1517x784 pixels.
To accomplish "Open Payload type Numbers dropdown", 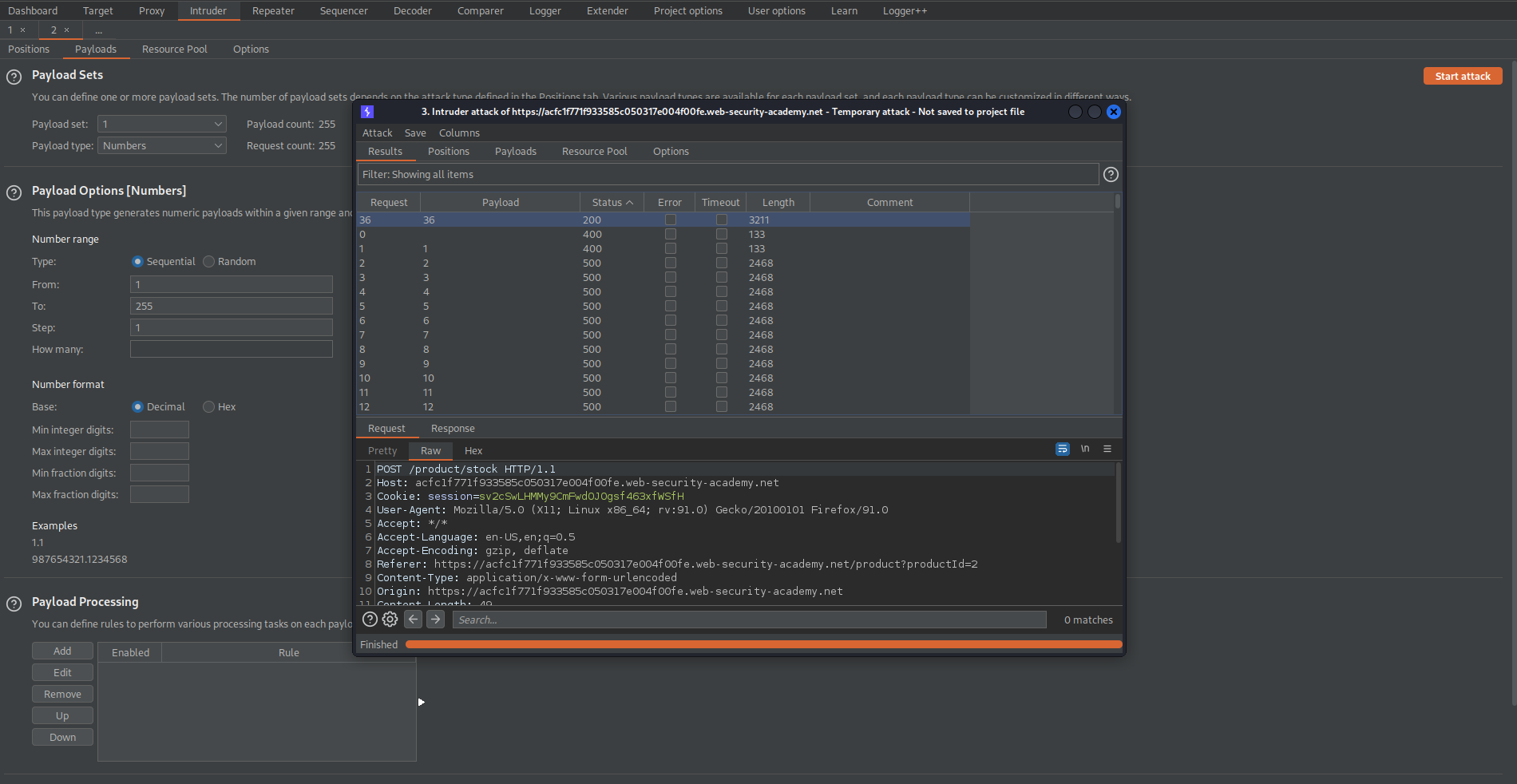I will pyautogui.click(x=162, y=145).
